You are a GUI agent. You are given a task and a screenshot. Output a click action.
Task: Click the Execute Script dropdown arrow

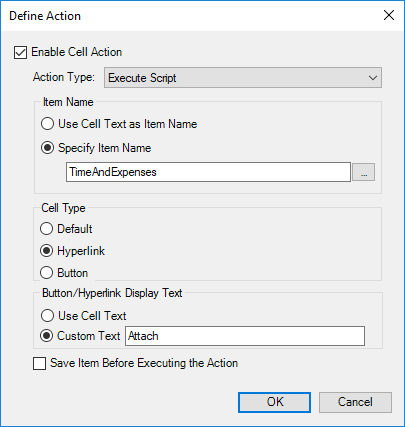pyautogui.click(x=373, y=78)
